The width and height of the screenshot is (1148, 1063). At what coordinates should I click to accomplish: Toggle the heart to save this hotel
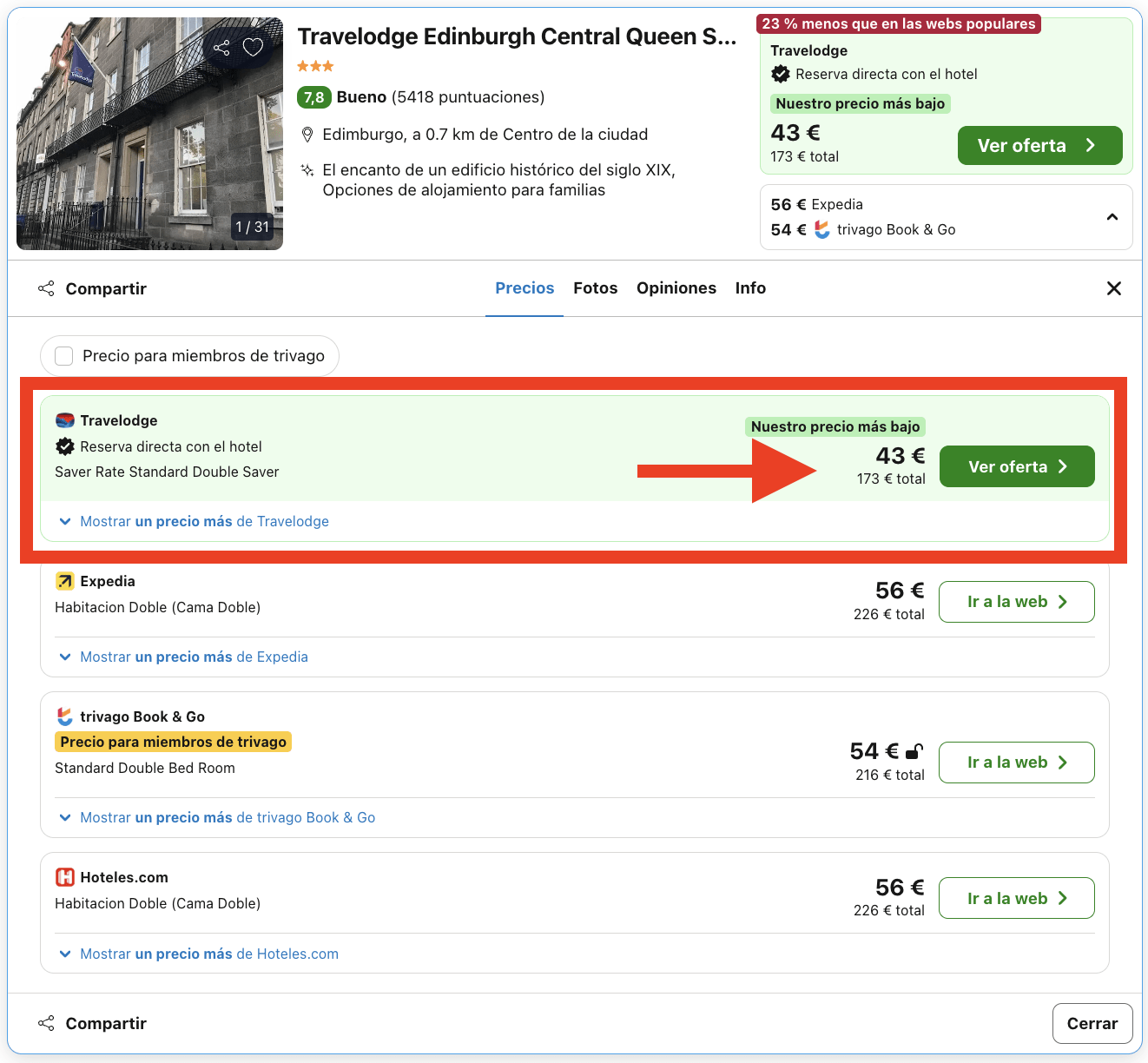253,47
